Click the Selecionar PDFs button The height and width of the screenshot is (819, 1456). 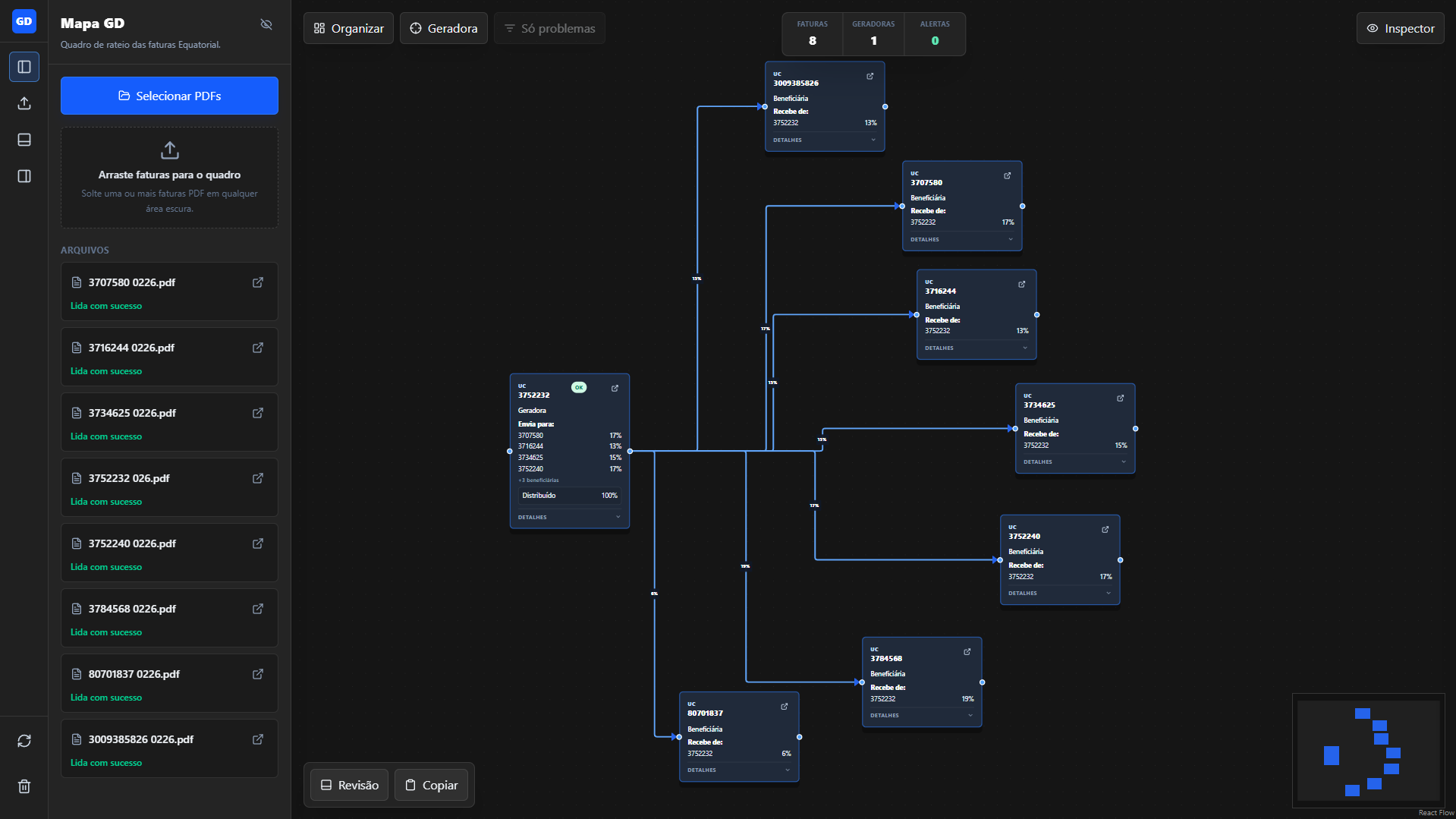[x=169, y=96]
